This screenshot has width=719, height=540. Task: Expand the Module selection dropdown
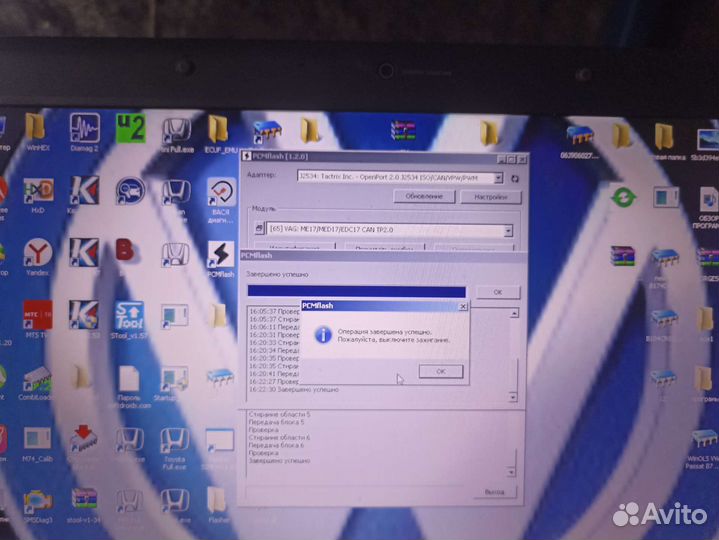coord(508,230)
